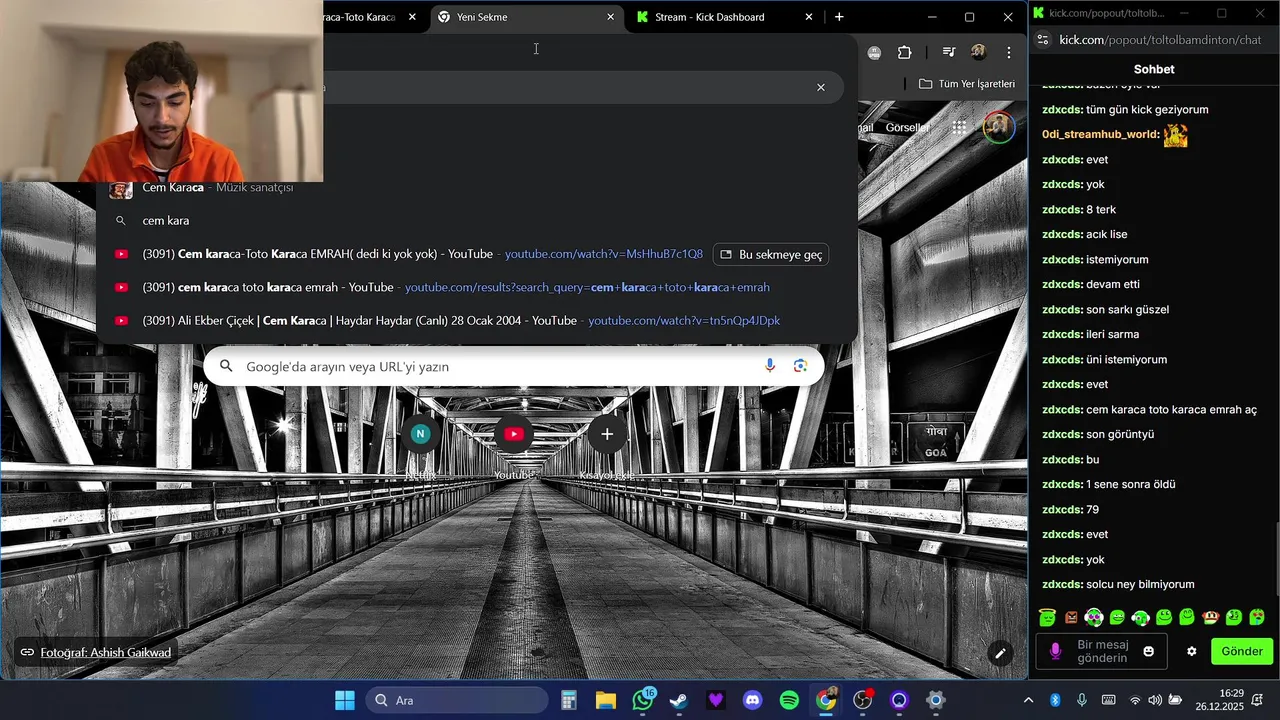Screen dimensions: 1280x720
Task: Pick the halo angel emote in Kick chat
Action: 1047,618
